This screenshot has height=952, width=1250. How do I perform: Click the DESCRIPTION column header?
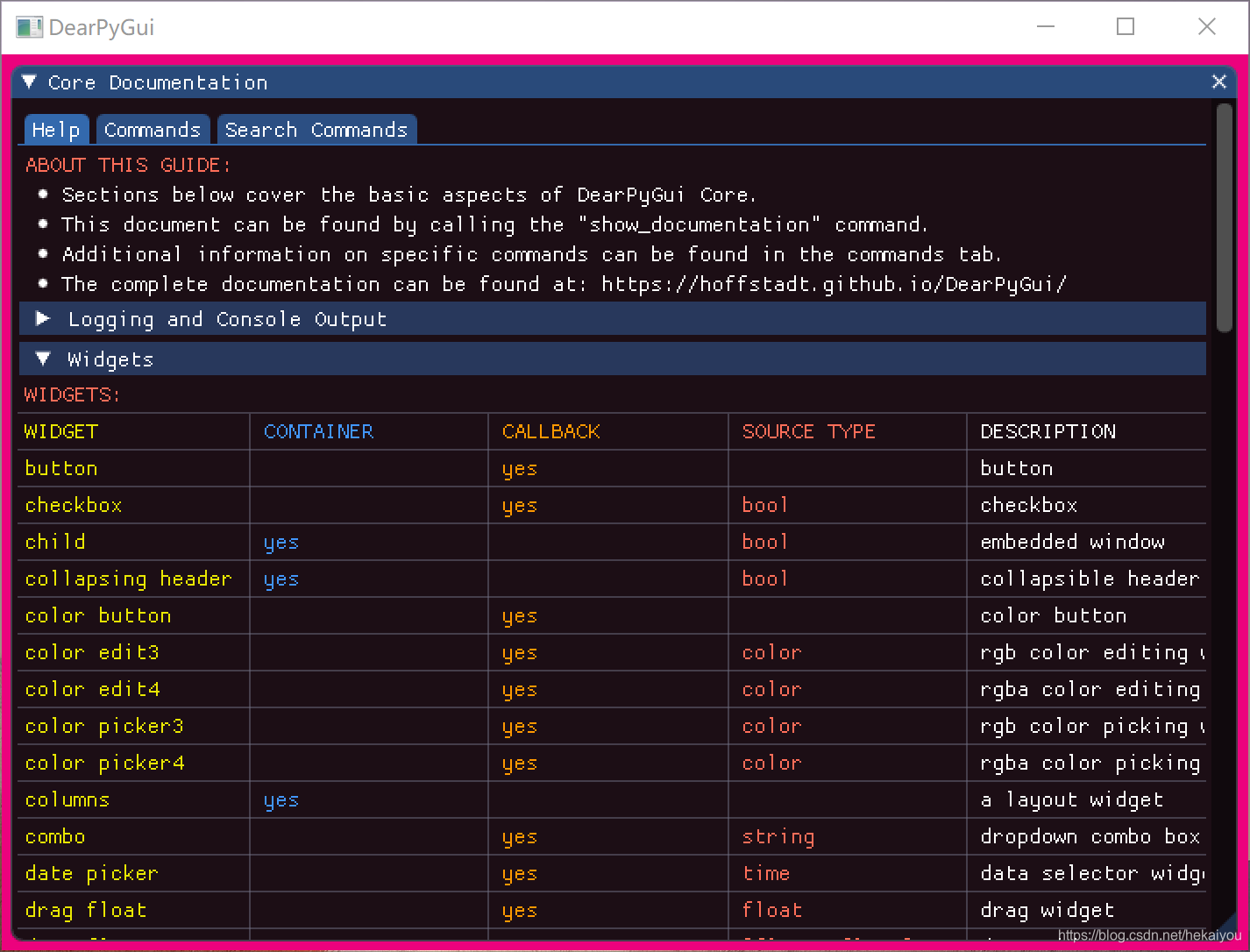(x=1048, y=431)
